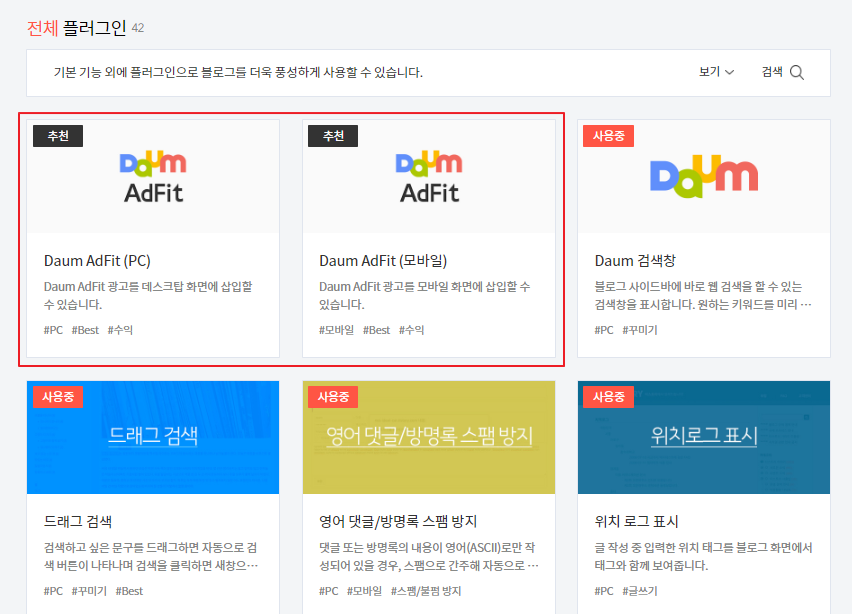Click #꾸미기 tag under 드래그 검색

pyautogui.click(x=89, y=591)
